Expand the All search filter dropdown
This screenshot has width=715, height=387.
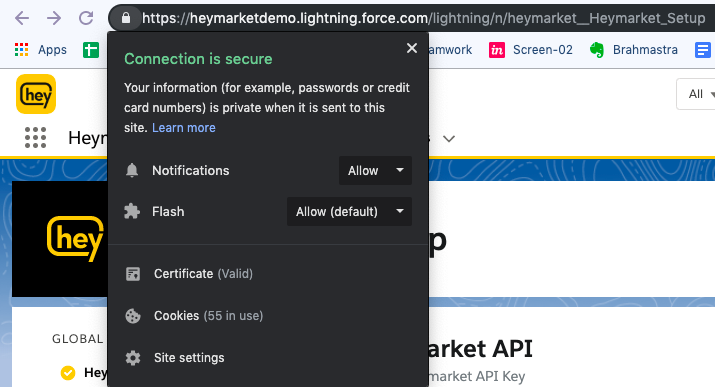coord(697,94)
